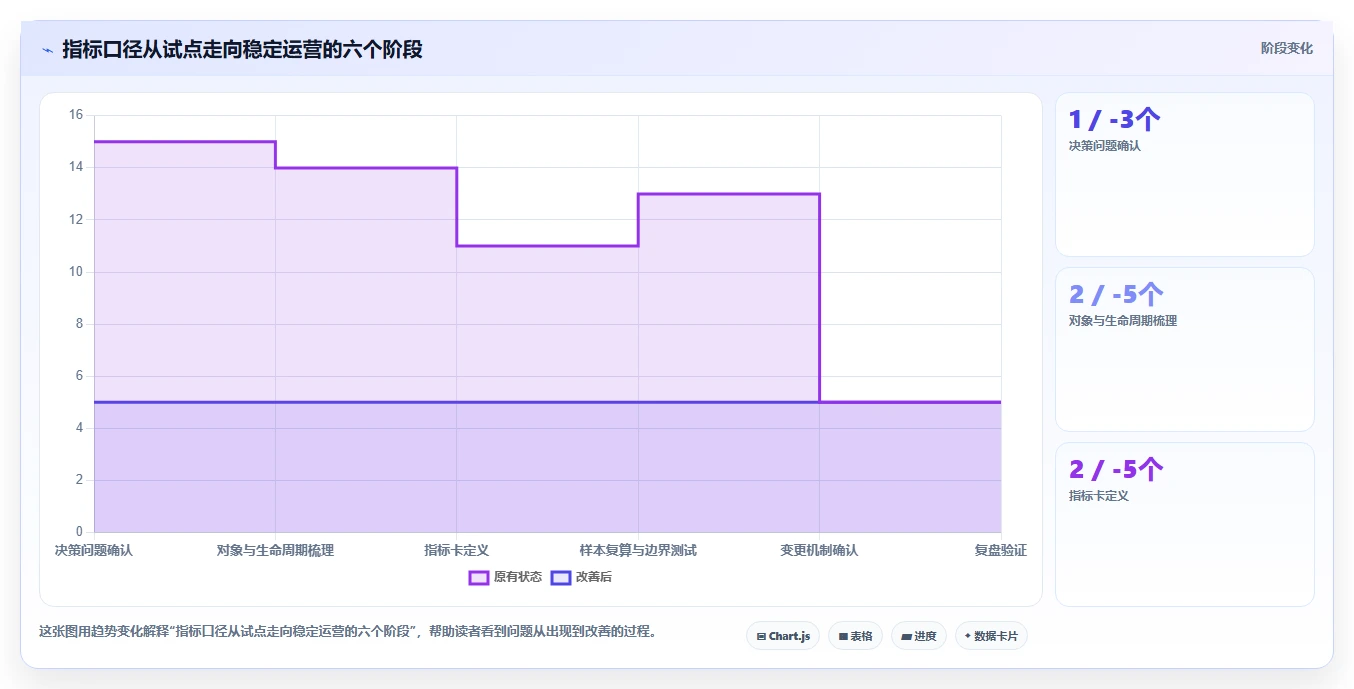
Task: Open the 2 / -5个 指标卡定义 card
Action: click(x=1184, y=525)
